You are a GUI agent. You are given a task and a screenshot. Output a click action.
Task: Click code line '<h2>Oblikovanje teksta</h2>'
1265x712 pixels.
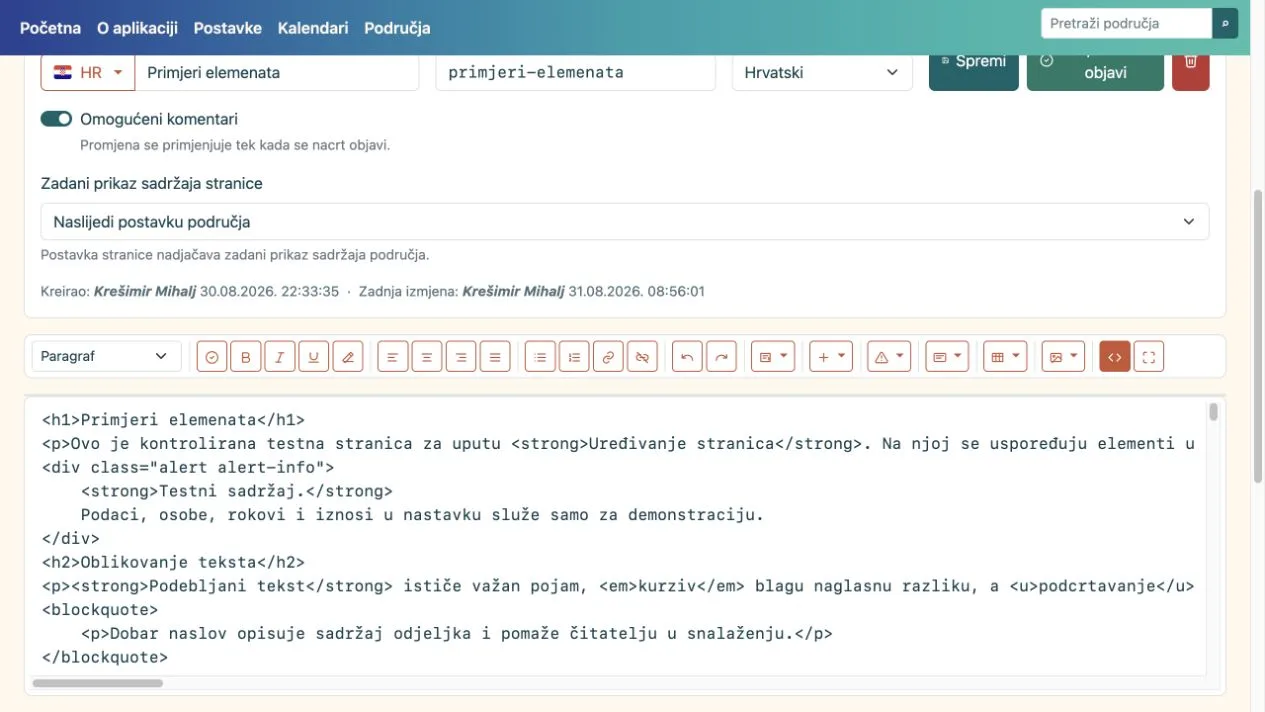coord(173,562)
